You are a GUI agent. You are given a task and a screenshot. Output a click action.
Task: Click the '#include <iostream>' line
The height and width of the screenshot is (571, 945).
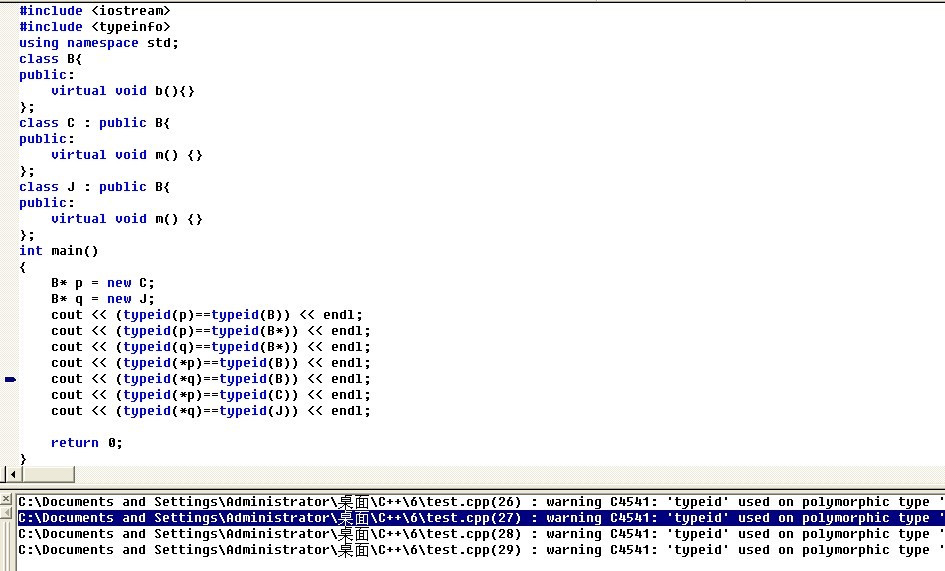(95, 11)
